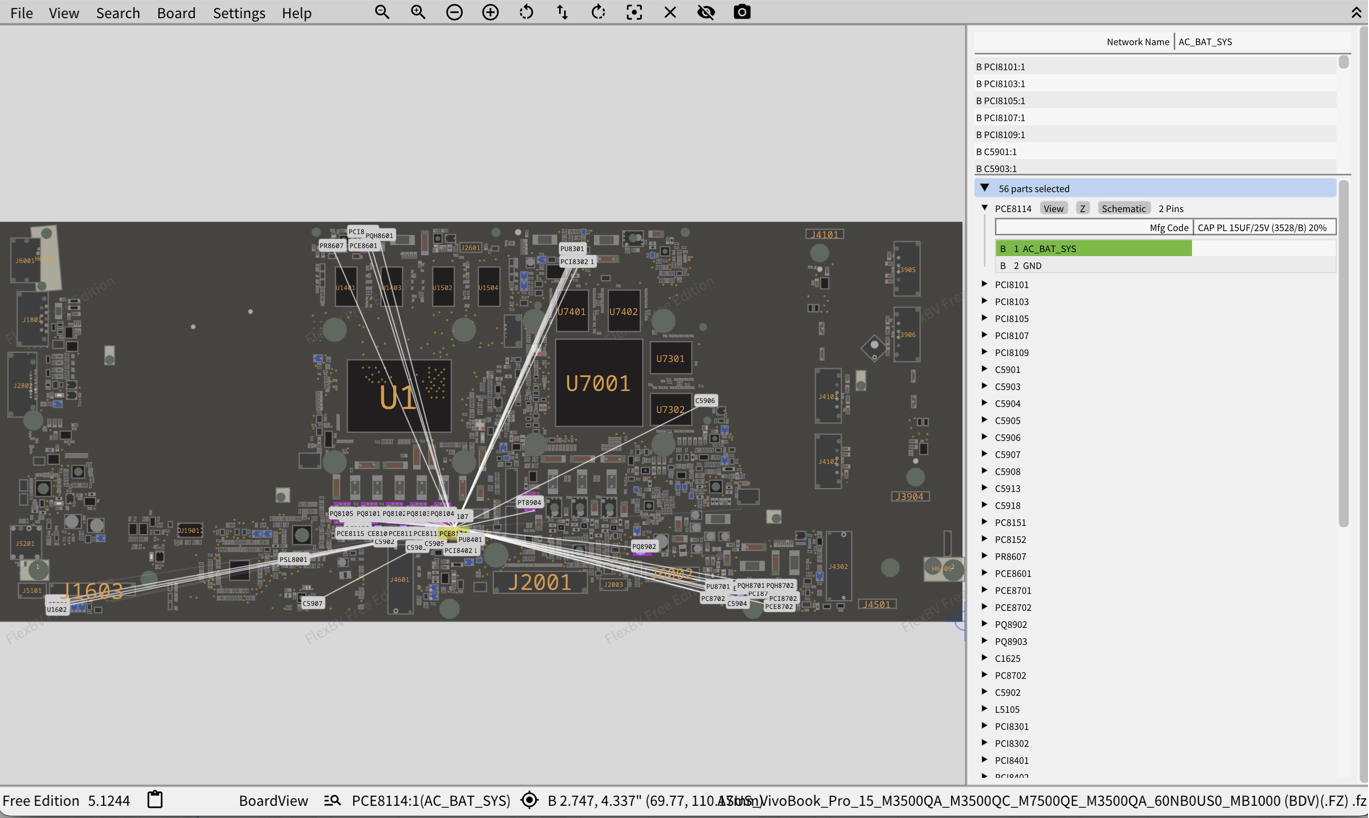The height and width of the screenshot is (818, 1369).
Task: Click the Network Name field showing AC_BAT_SYS
Action: [1260, 42]
